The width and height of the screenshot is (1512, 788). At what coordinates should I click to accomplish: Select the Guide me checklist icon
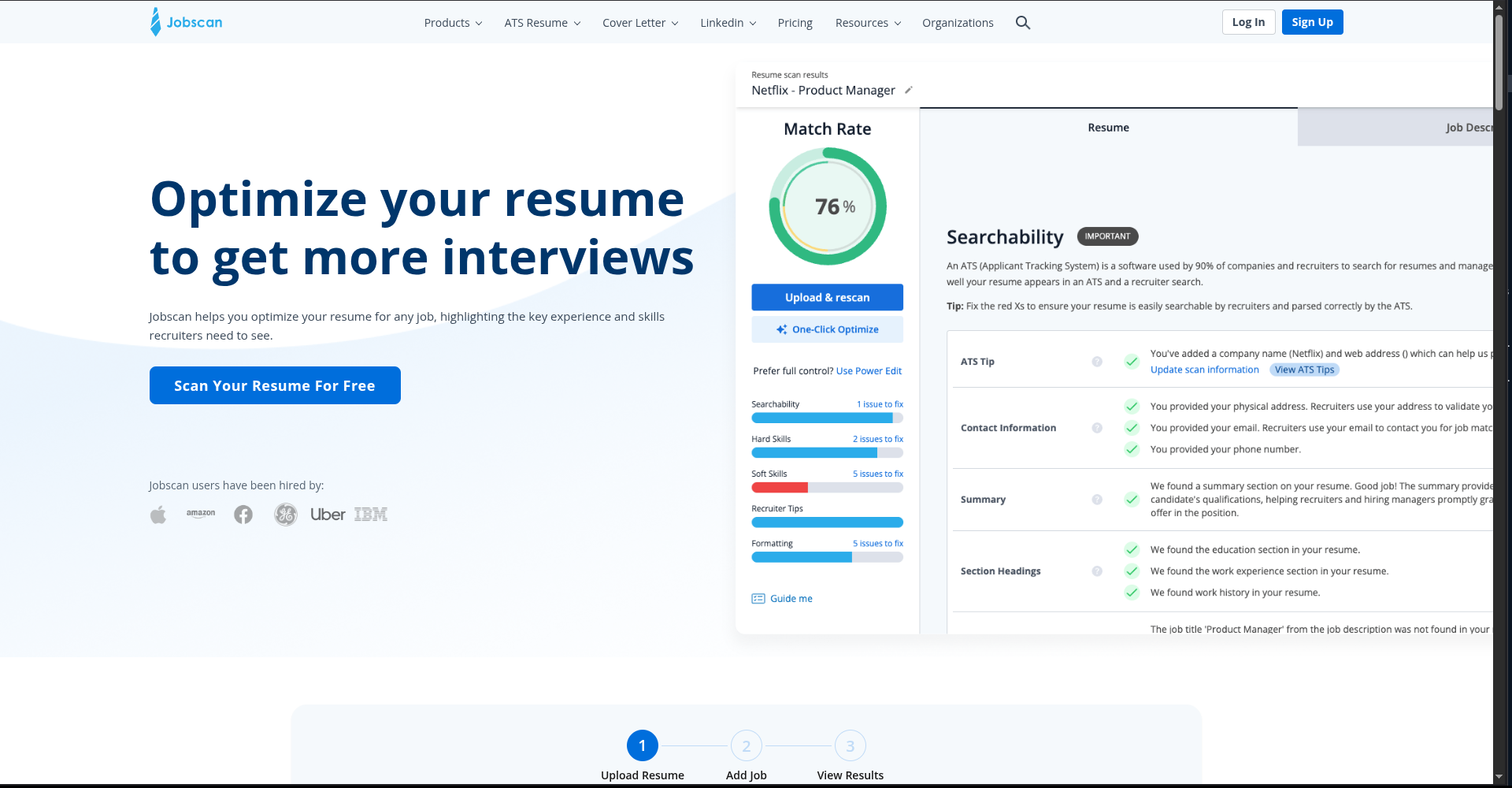(758, 598)
